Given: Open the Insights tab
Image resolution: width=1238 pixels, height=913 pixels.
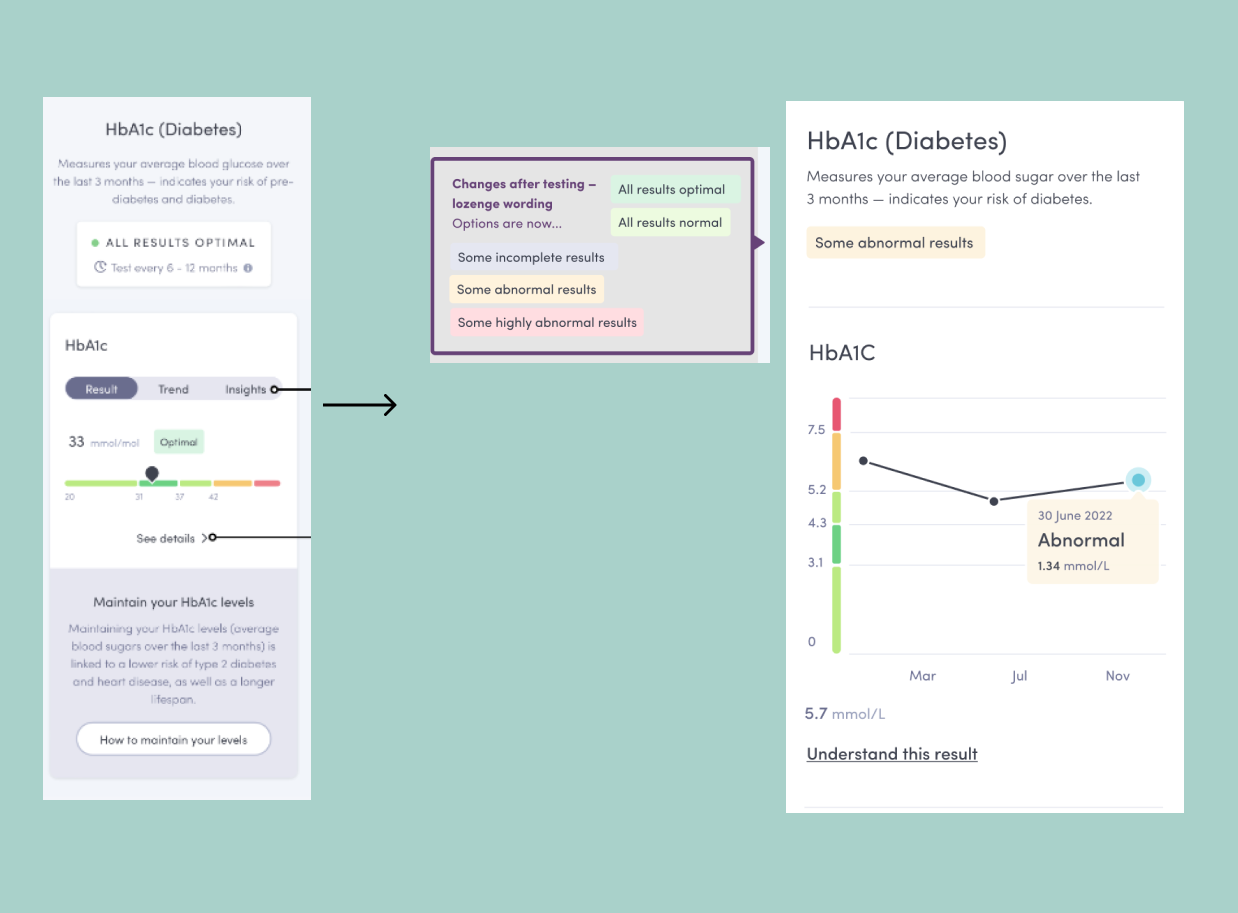Looking at the screenshot, I should pos(245,389).
